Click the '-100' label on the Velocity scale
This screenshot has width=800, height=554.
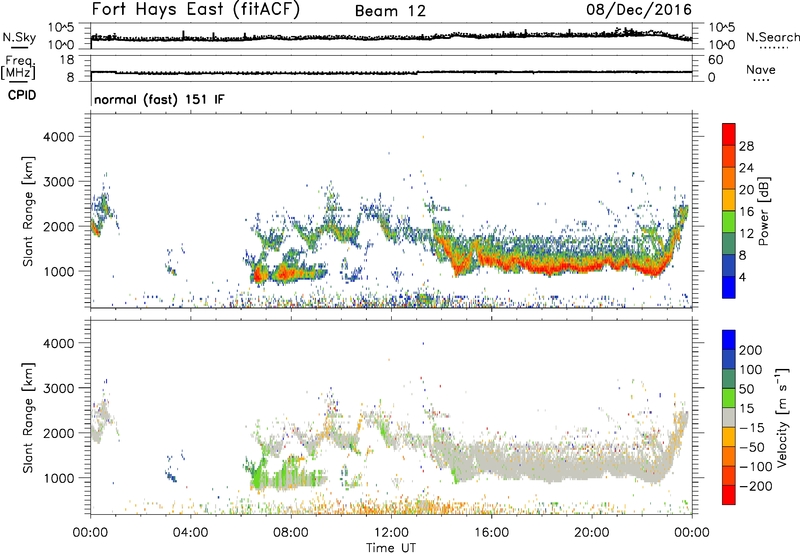(756, 467)
